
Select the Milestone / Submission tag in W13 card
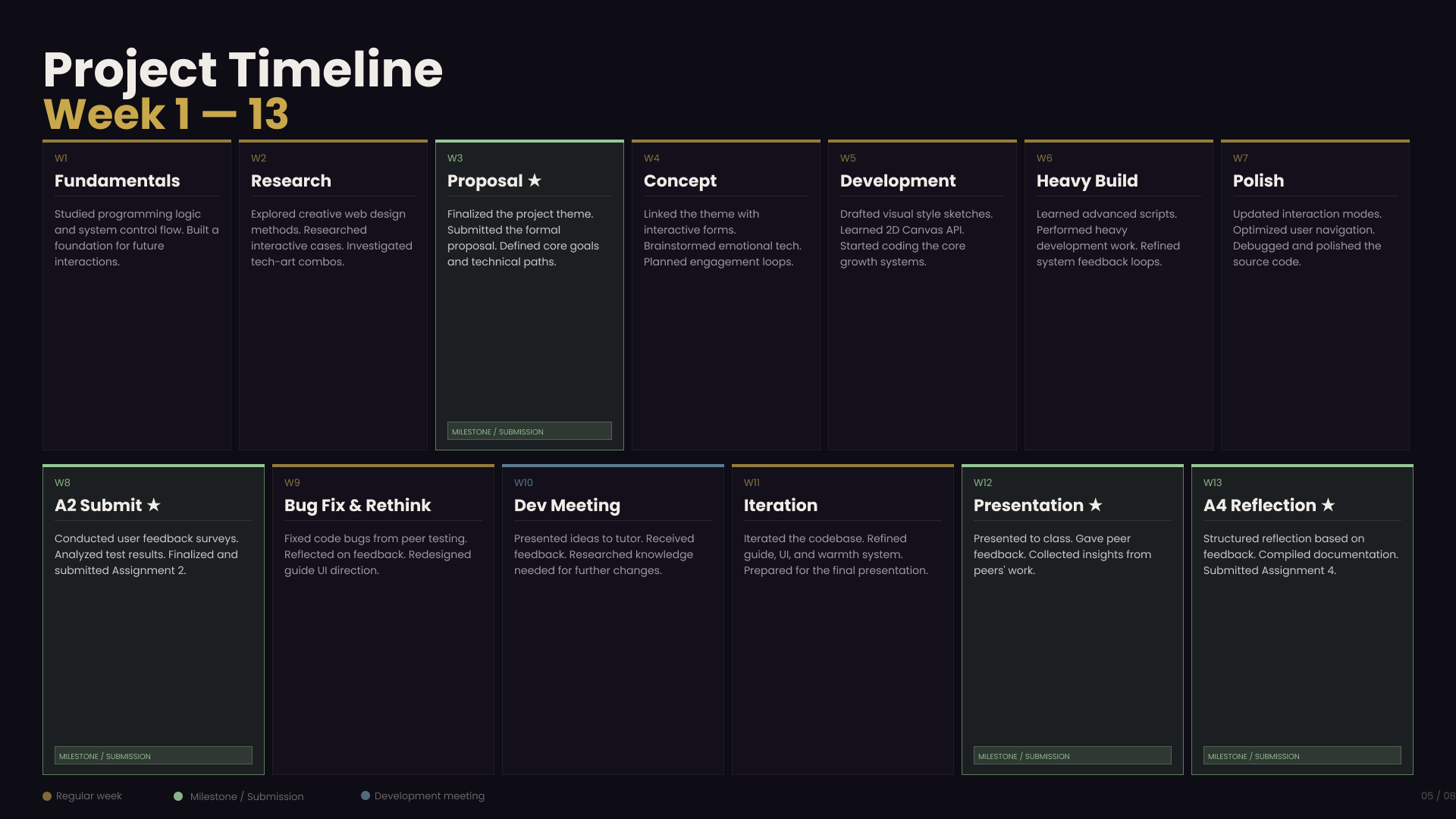(1302, 756)
